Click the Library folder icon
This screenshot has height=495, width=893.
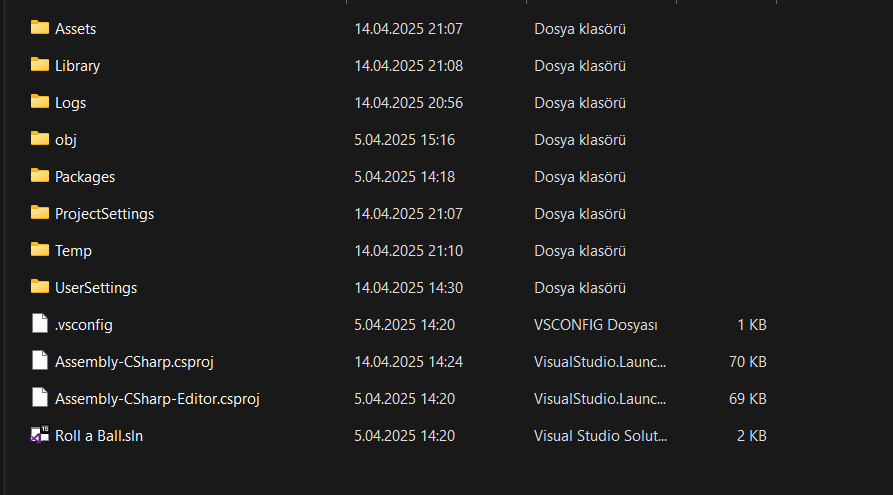tap(40, 65)
